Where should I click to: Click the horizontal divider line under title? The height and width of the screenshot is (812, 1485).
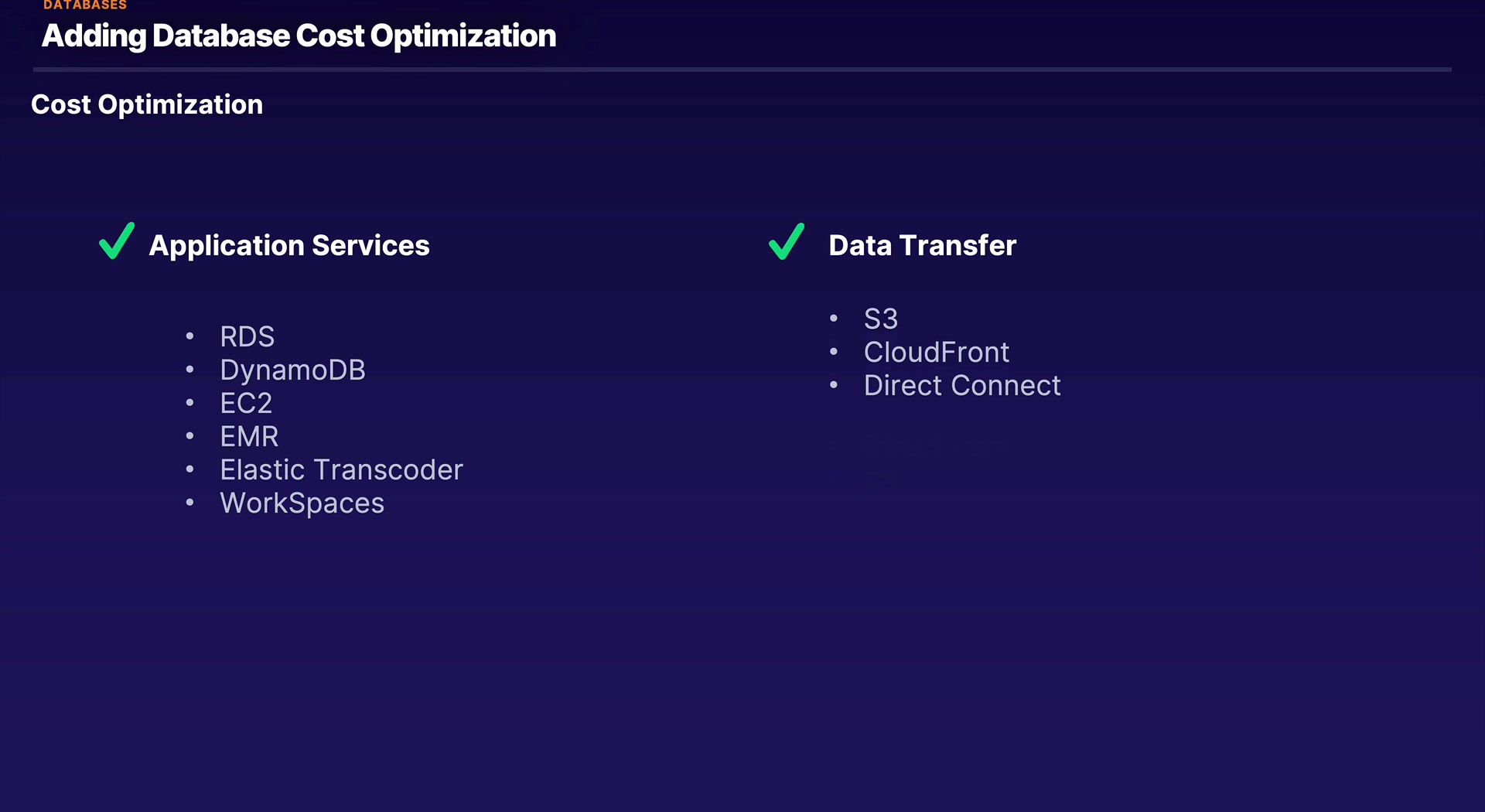pyautogui.click(x=742, y=70)
